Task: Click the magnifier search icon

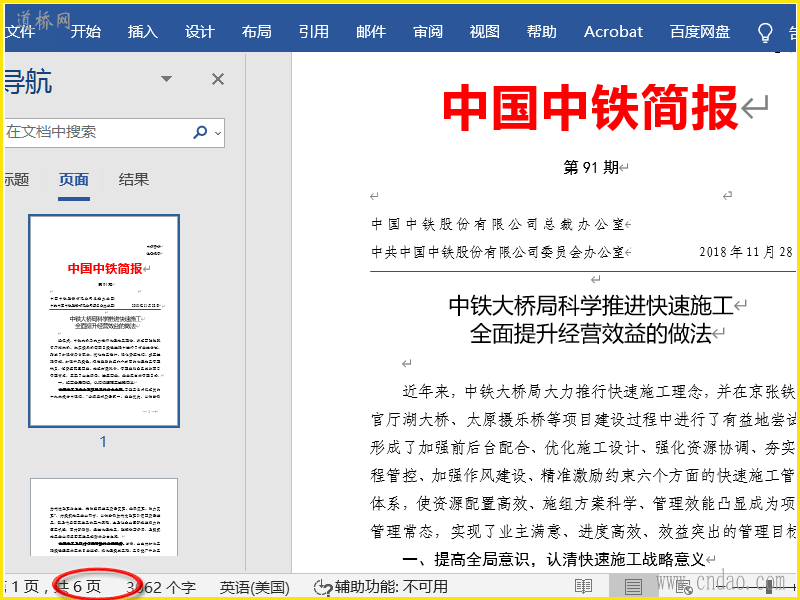Action: [x=200, y=132]
